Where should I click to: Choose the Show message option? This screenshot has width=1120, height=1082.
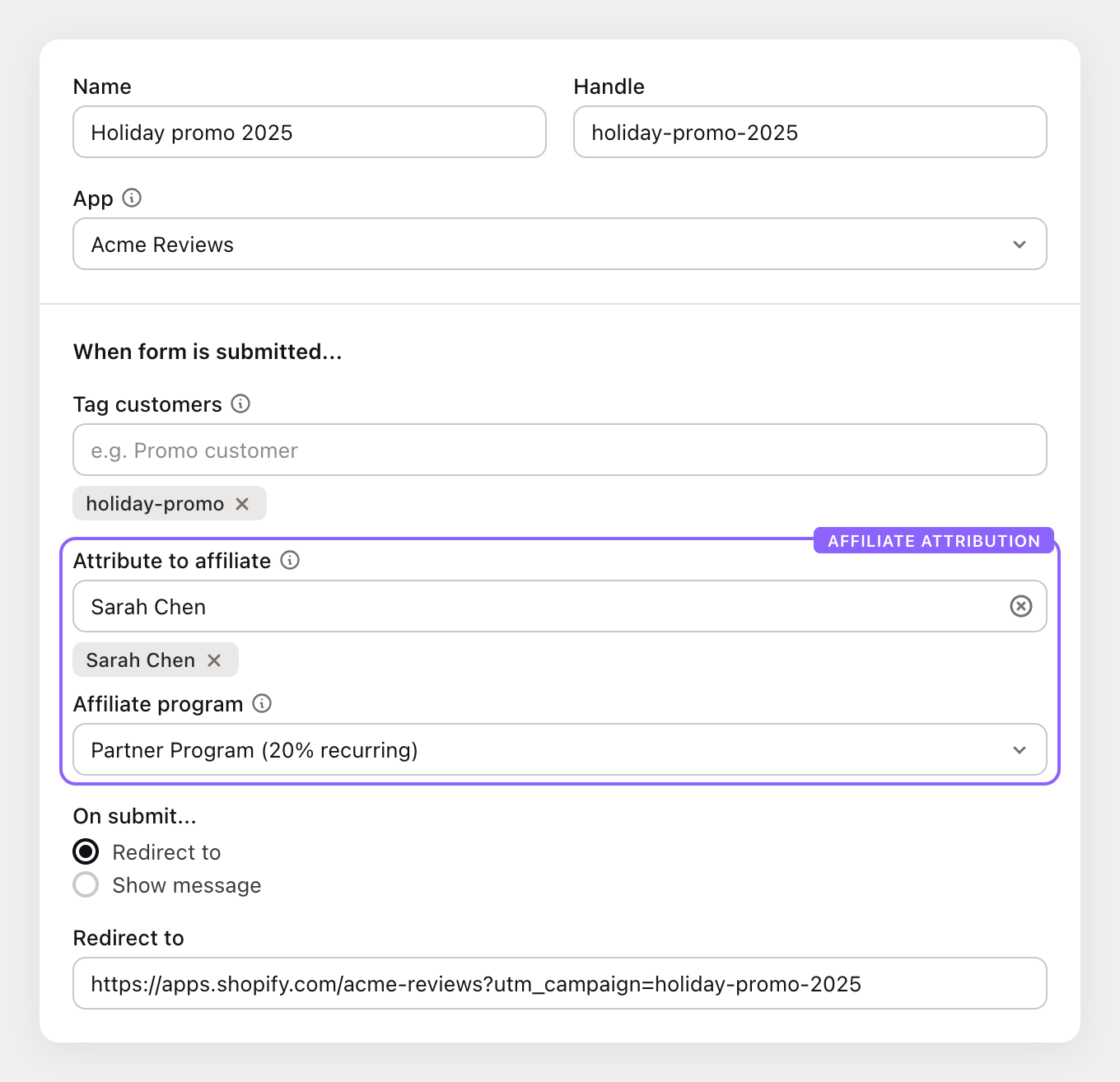pyautogui.click(x=86, y=884)
